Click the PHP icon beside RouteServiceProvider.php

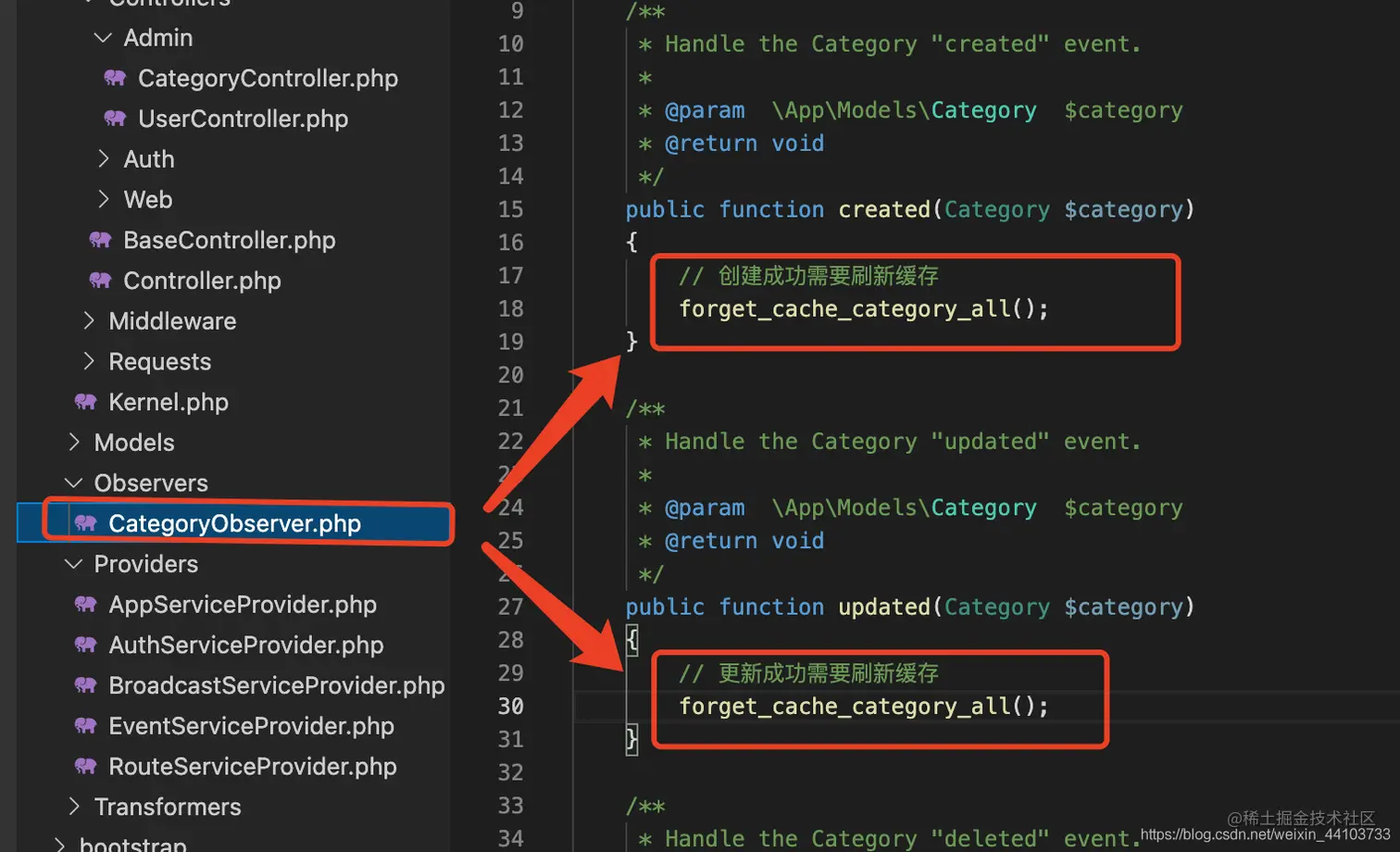[85, 766]
